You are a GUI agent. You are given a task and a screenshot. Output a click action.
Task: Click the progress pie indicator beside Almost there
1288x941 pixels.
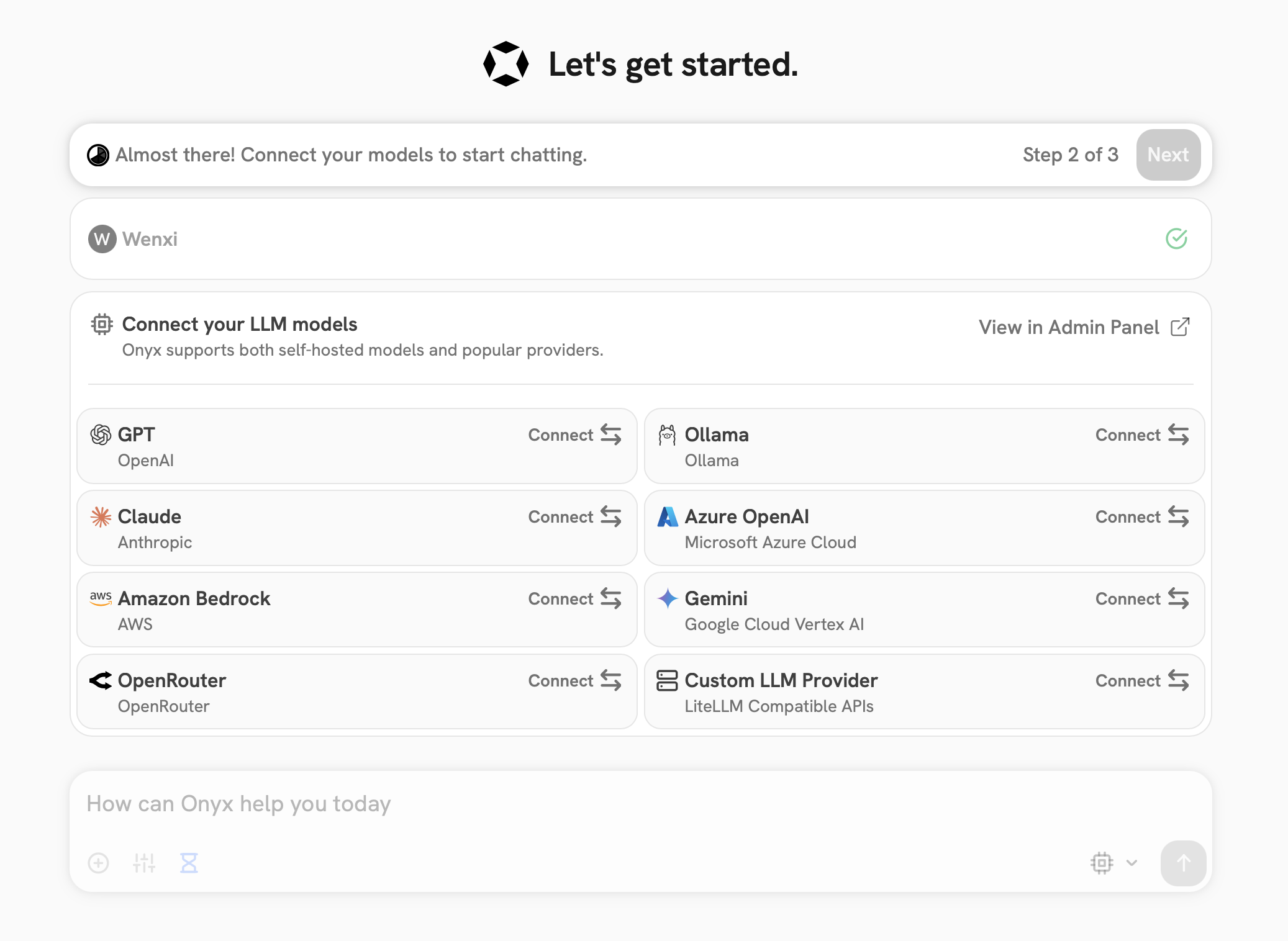98,155
